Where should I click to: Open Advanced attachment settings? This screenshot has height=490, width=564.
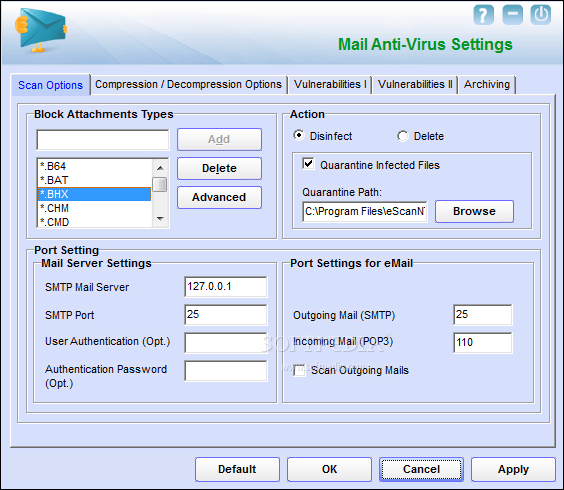tap(219, 198)
